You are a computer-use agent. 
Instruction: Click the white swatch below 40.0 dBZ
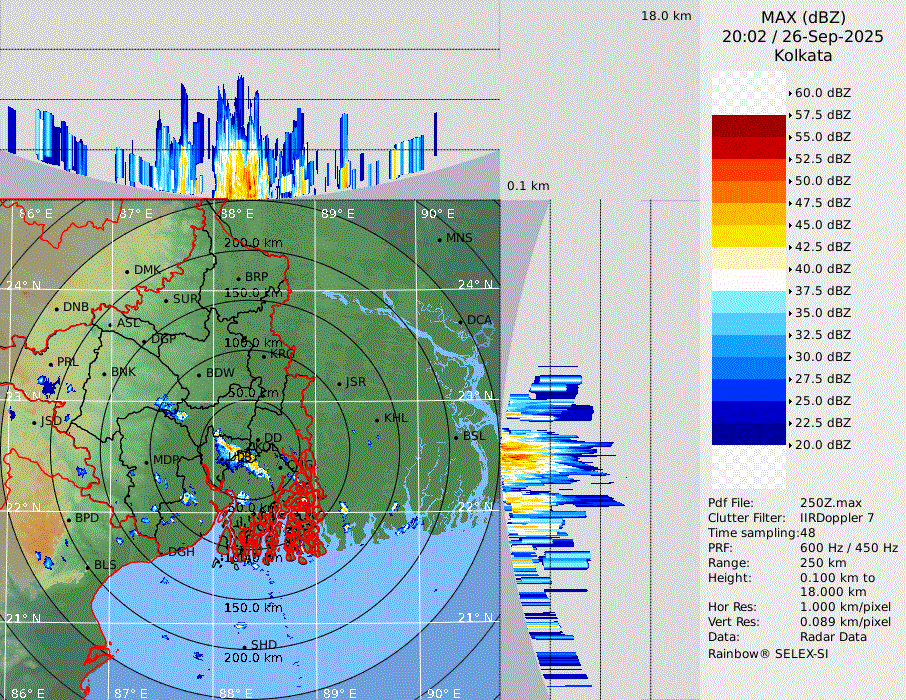click(749, 280)
